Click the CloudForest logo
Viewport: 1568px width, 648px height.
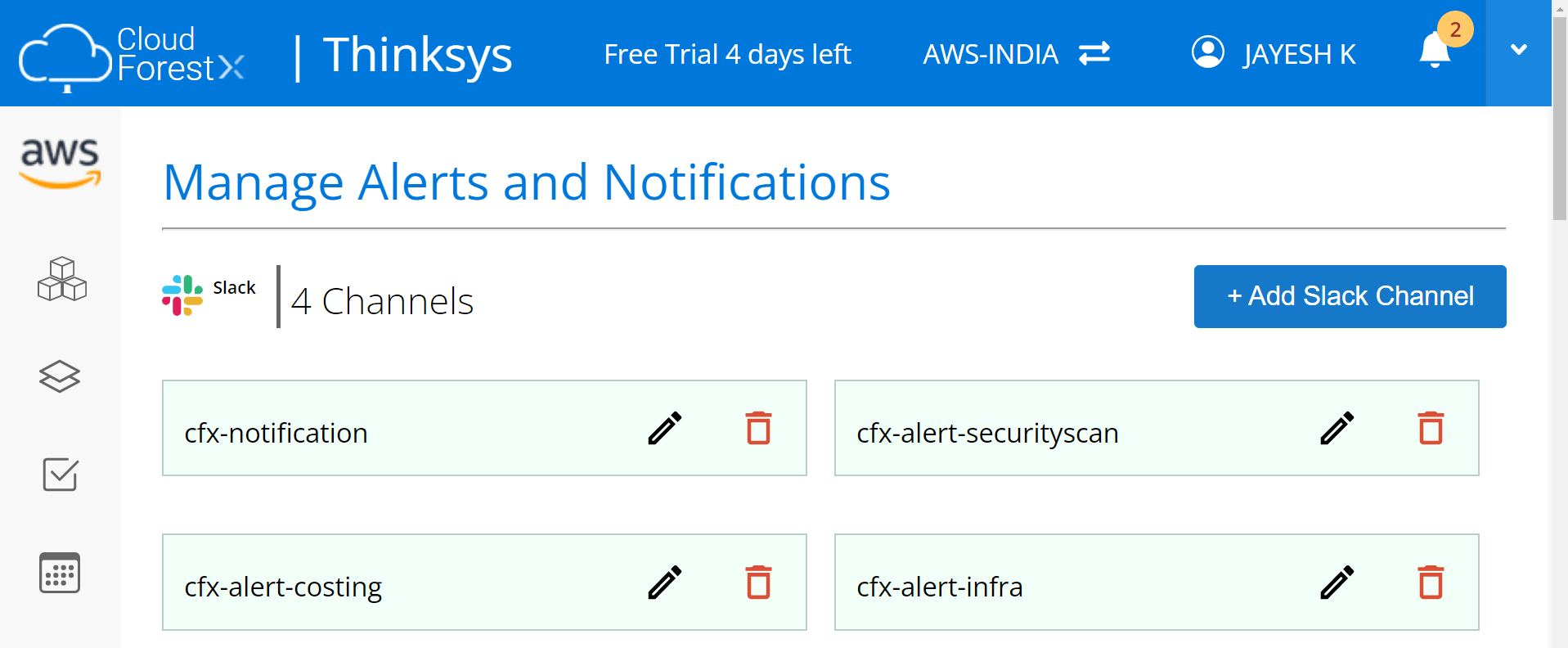tap(131, 53)
